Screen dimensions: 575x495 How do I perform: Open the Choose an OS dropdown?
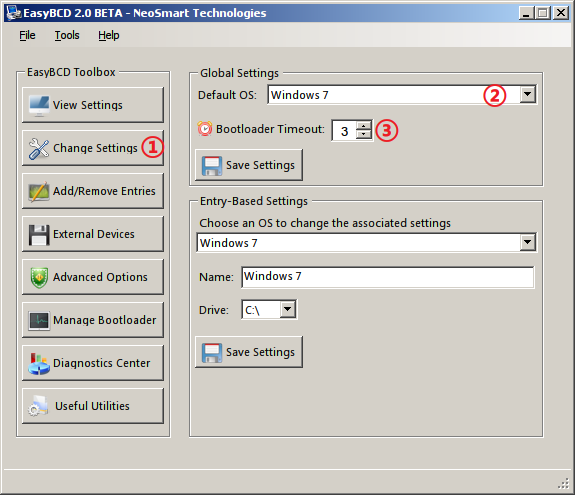[527, 242]
